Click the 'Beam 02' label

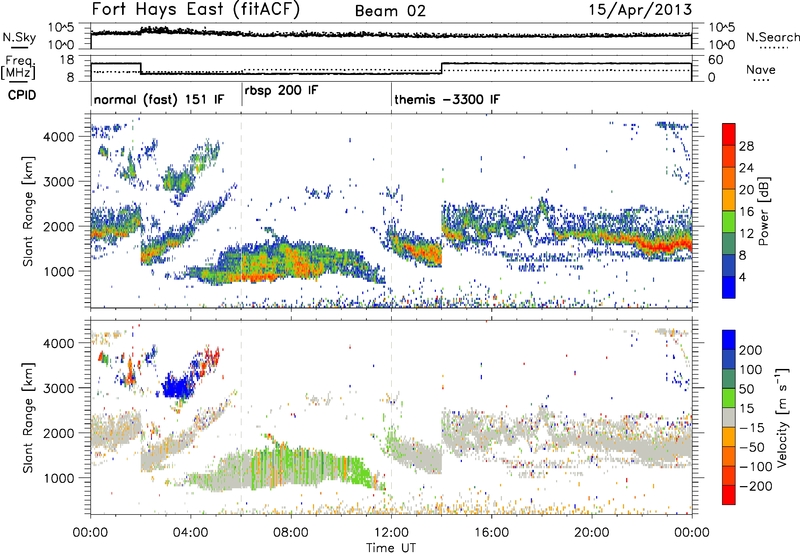click(x=390, y=11)
